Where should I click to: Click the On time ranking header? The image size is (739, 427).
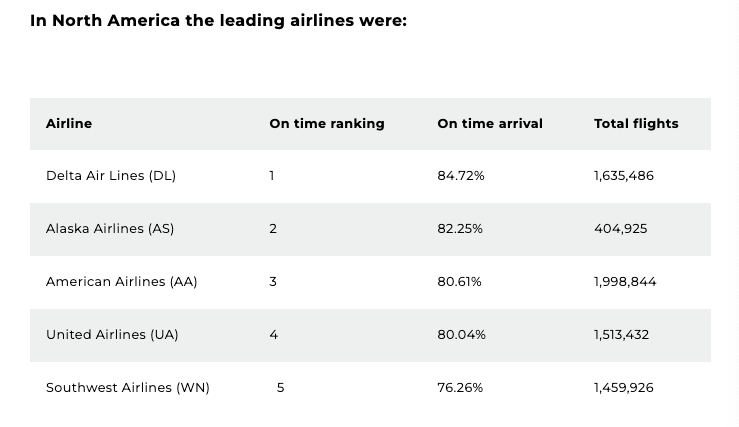(x=326, y=124)
